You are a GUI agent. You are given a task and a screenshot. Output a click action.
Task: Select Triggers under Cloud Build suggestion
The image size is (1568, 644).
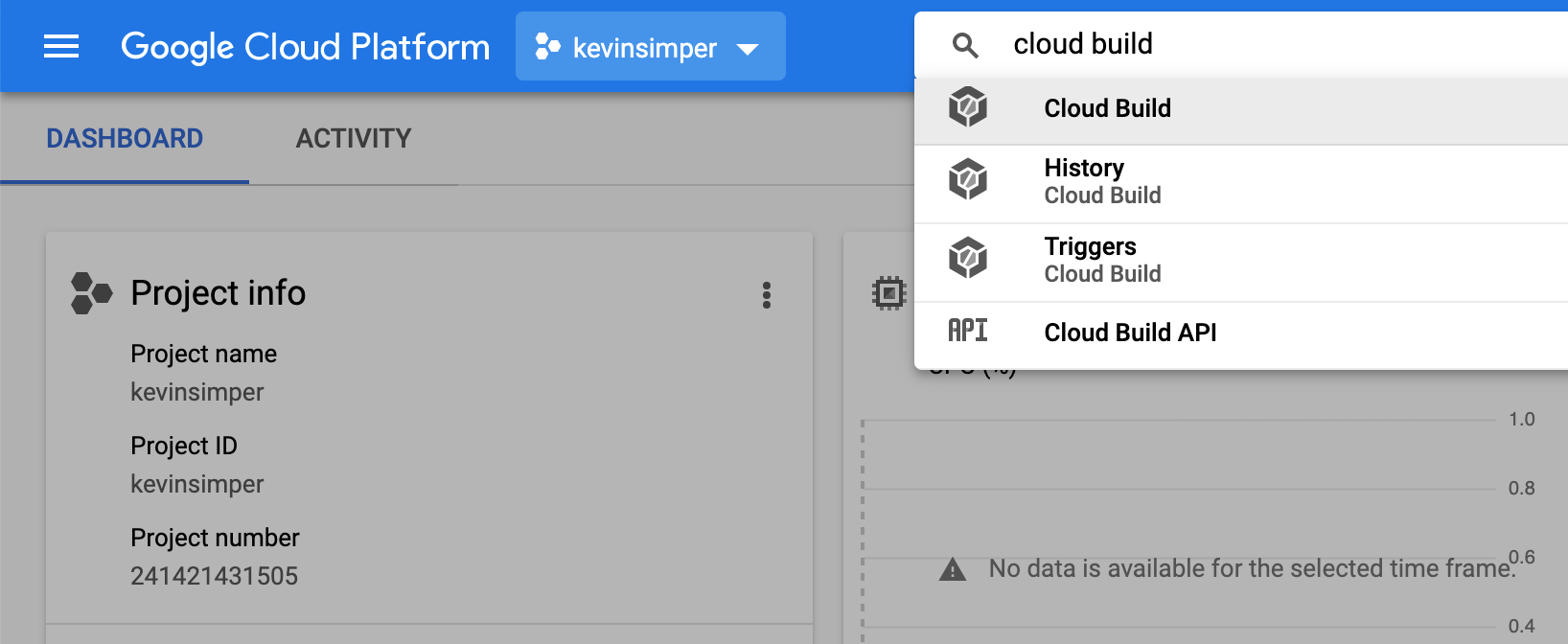tap(1241, 263)
